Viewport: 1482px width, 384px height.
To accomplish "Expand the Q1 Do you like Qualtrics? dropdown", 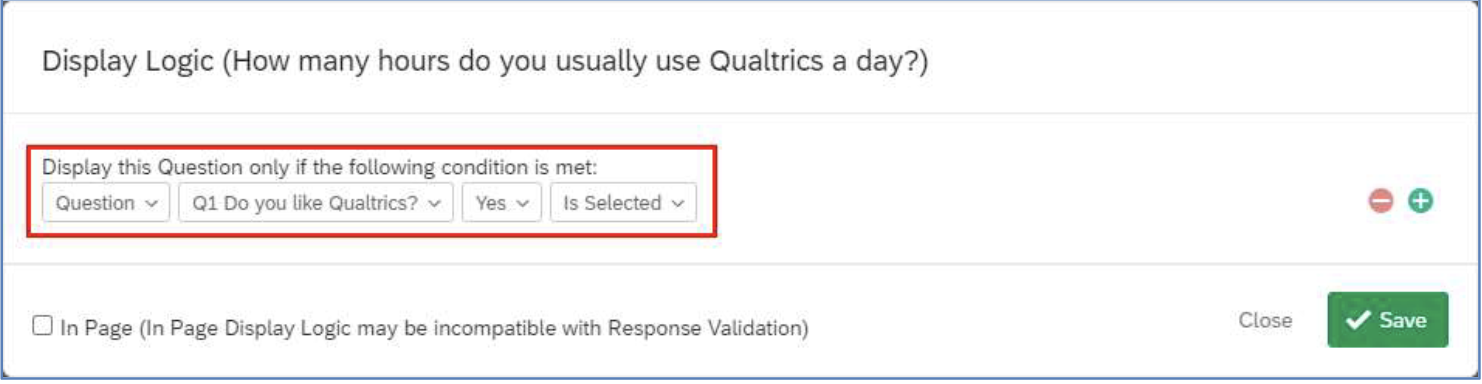I will (x=316, y=202).
